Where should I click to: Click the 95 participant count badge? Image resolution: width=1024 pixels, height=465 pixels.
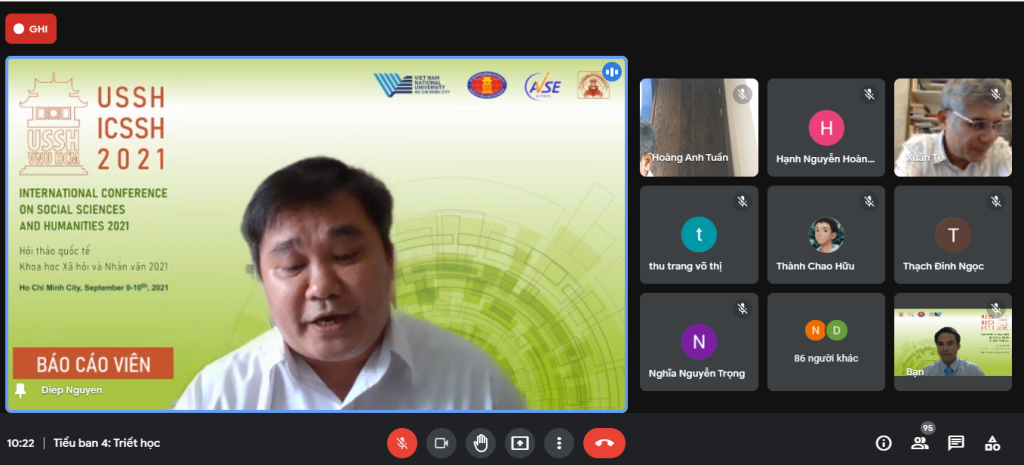click(928, 428)
